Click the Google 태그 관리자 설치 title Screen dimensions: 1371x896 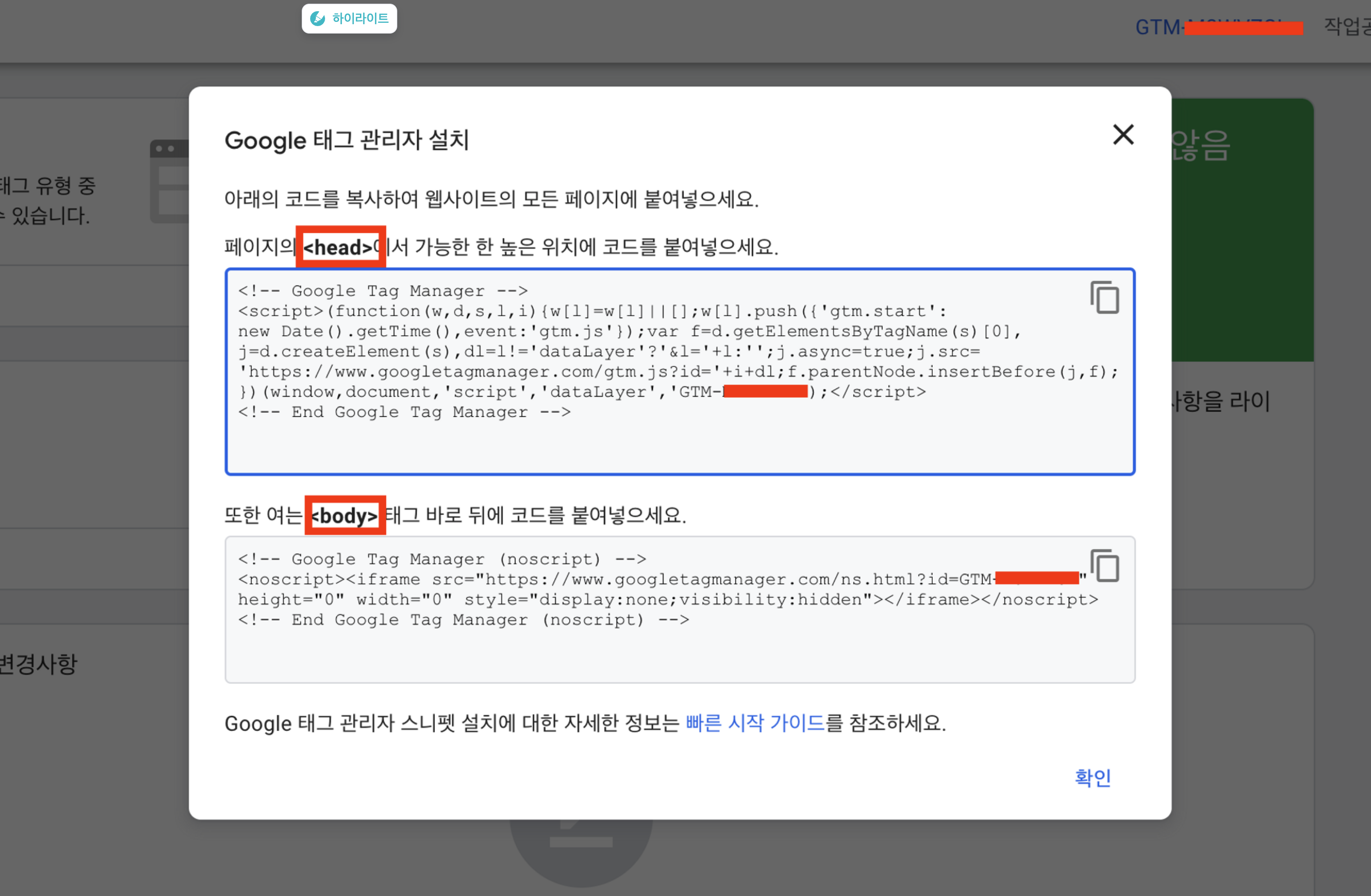coord(346,140)
